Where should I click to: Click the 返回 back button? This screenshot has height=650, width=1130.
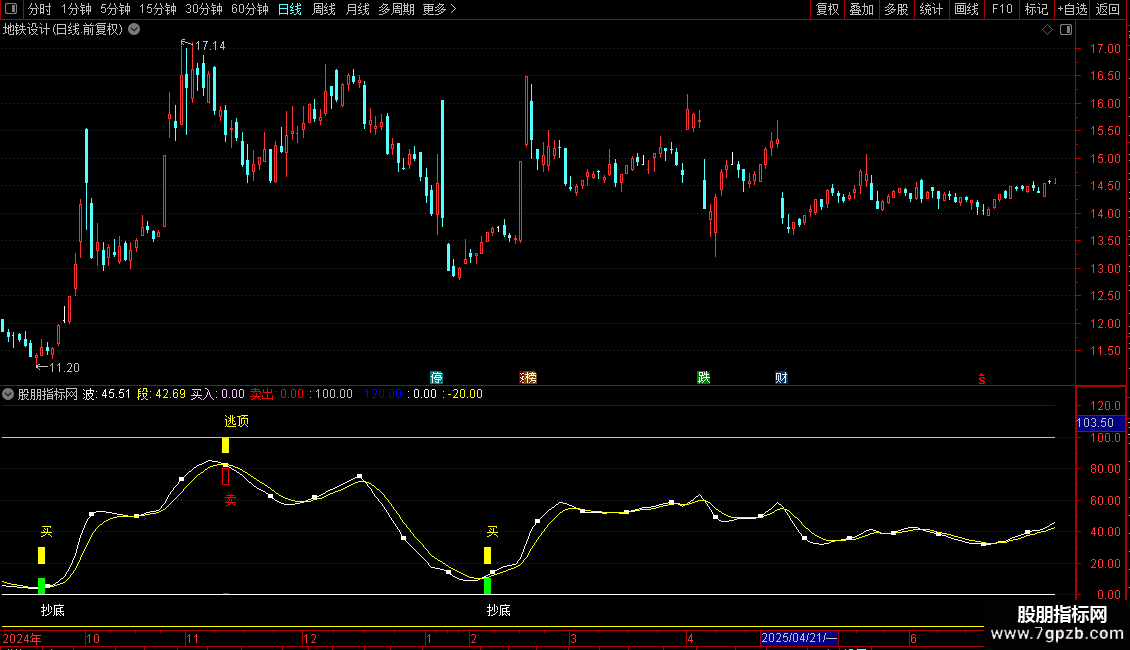pos(1108,9)
